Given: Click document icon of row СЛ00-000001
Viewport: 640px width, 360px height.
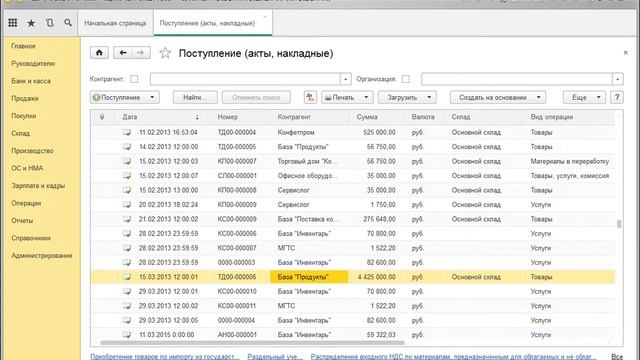Looking at the screenshot, I should (127, 176).
